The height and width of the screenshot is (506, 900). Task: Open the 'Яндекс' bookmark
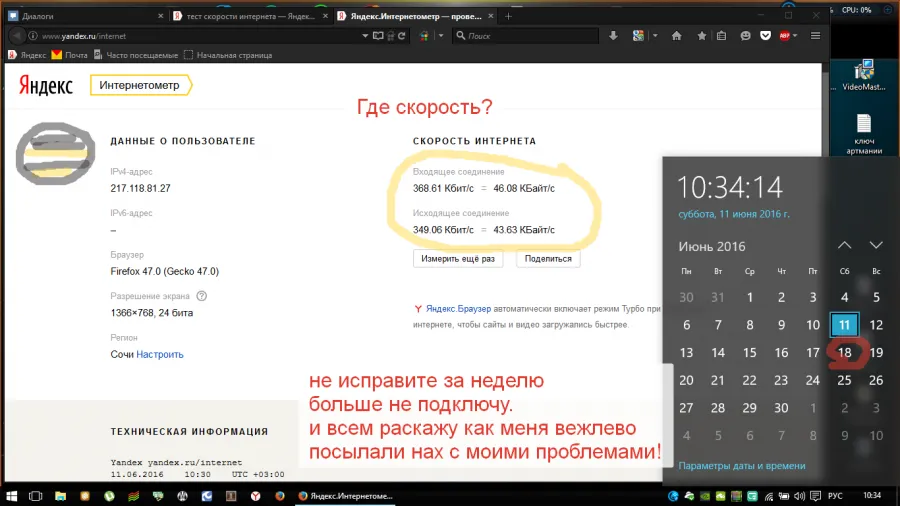tap(27, 55)
